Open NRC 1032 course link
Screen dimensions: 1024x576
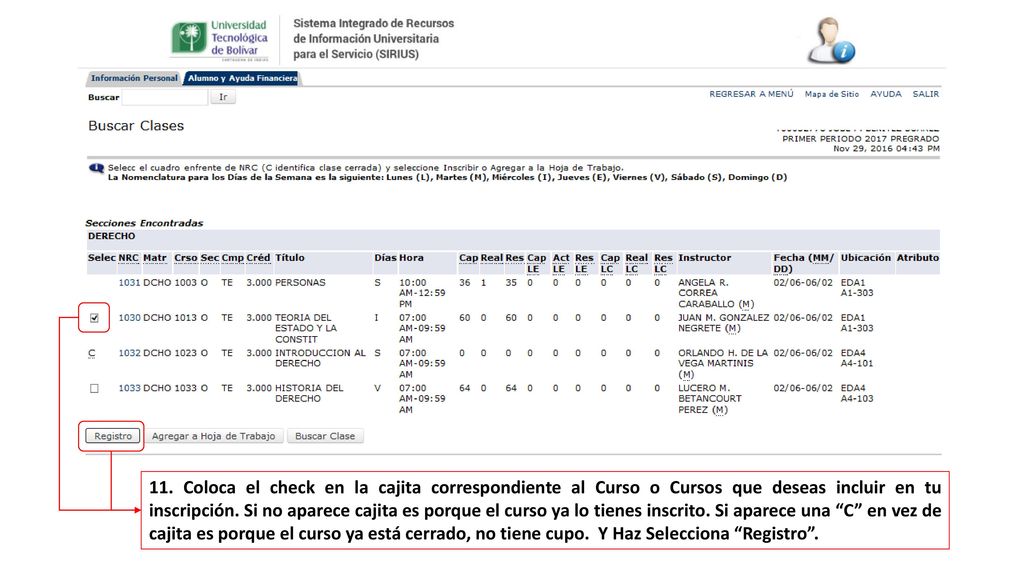[x=129, y=353]
